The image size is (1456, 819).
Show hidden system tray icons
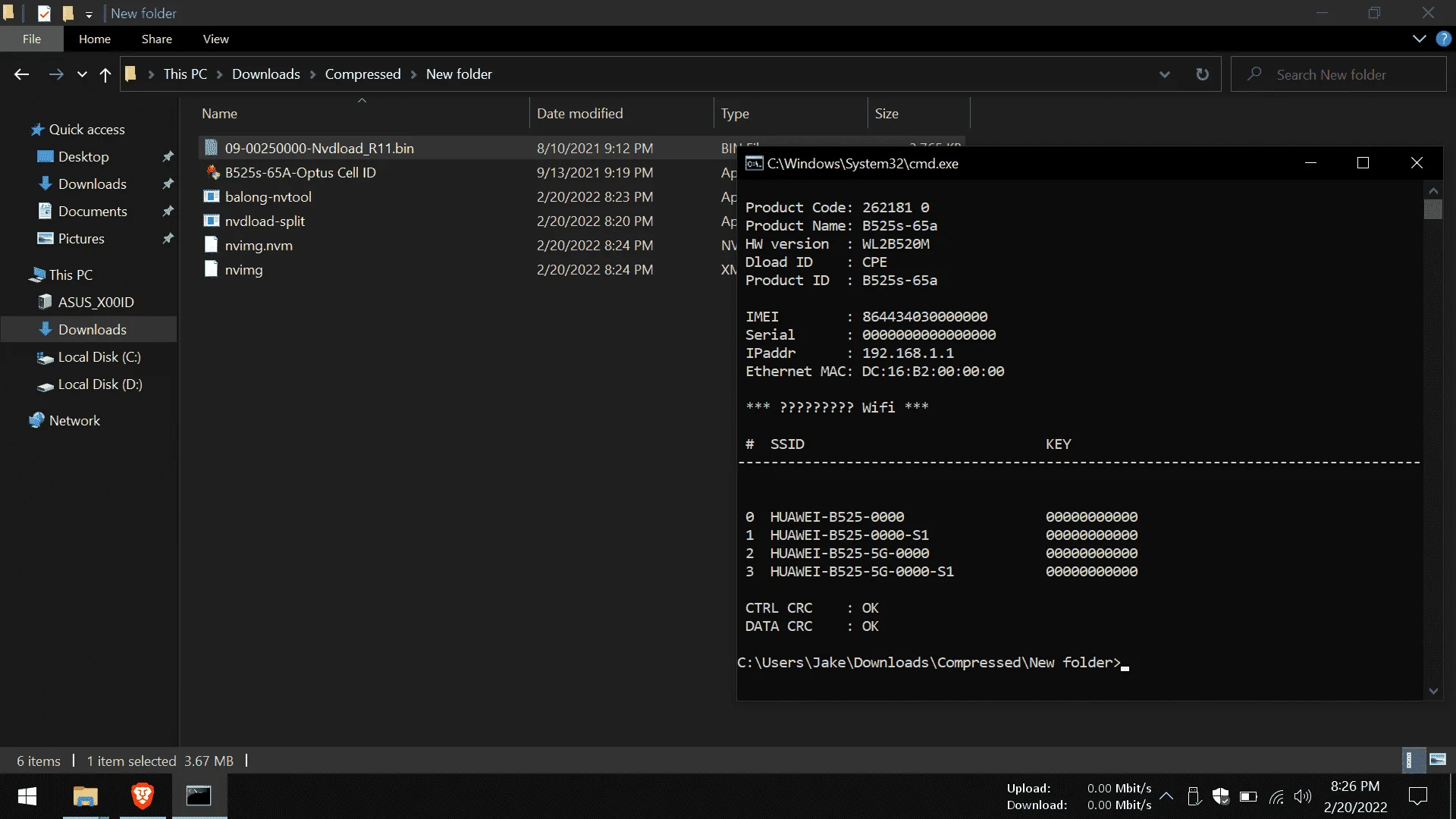1167,796
